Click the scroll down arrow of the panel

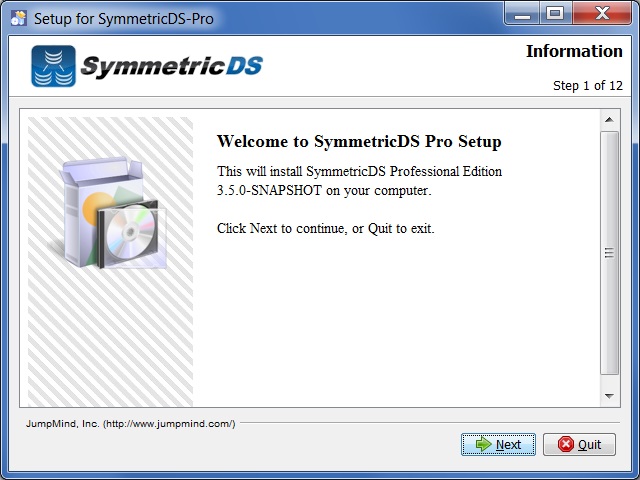(609, 396)
